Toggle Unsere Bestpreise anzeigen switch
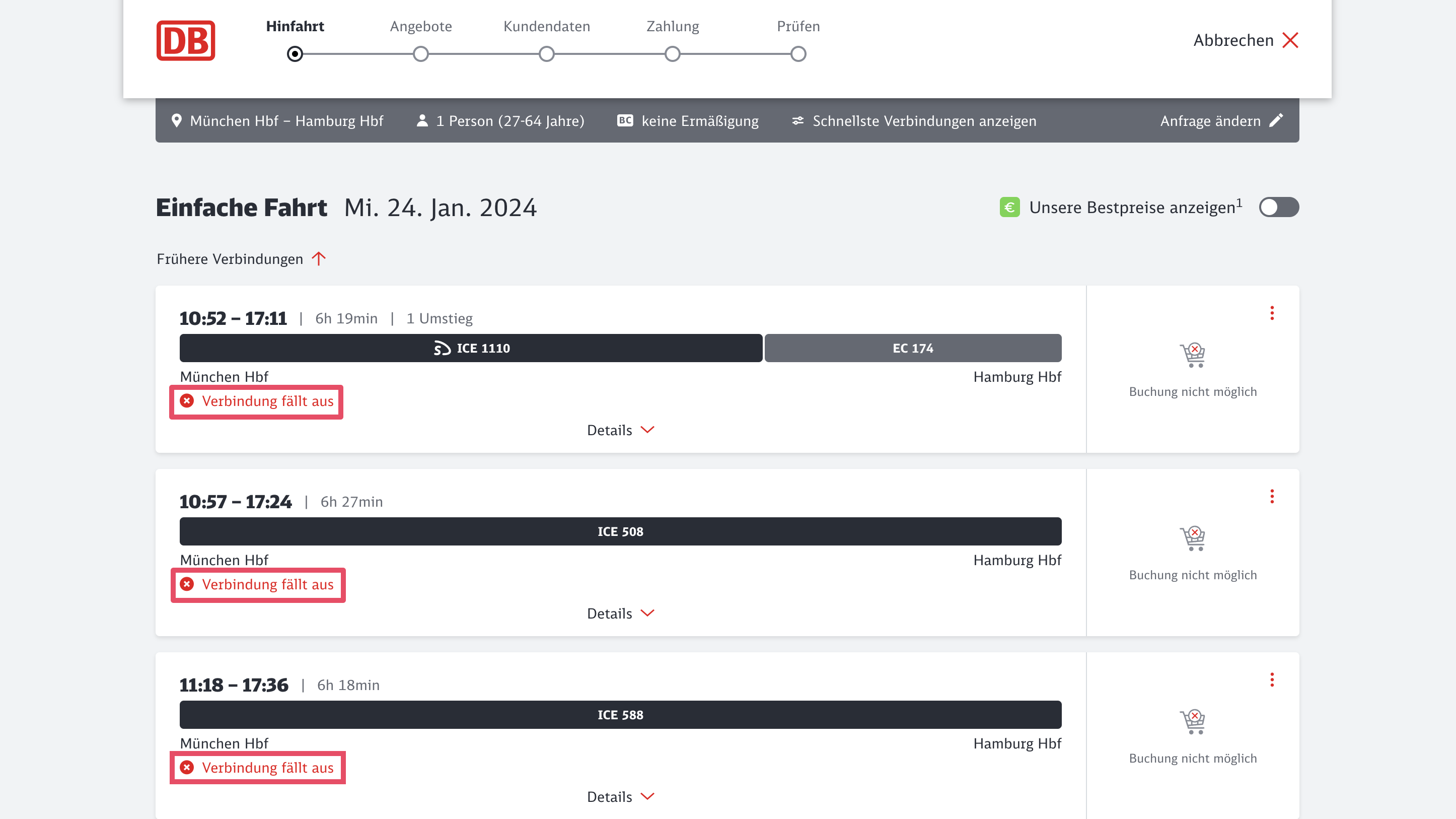Screen dimensions: 1456x819 [x=1278, y=207]
